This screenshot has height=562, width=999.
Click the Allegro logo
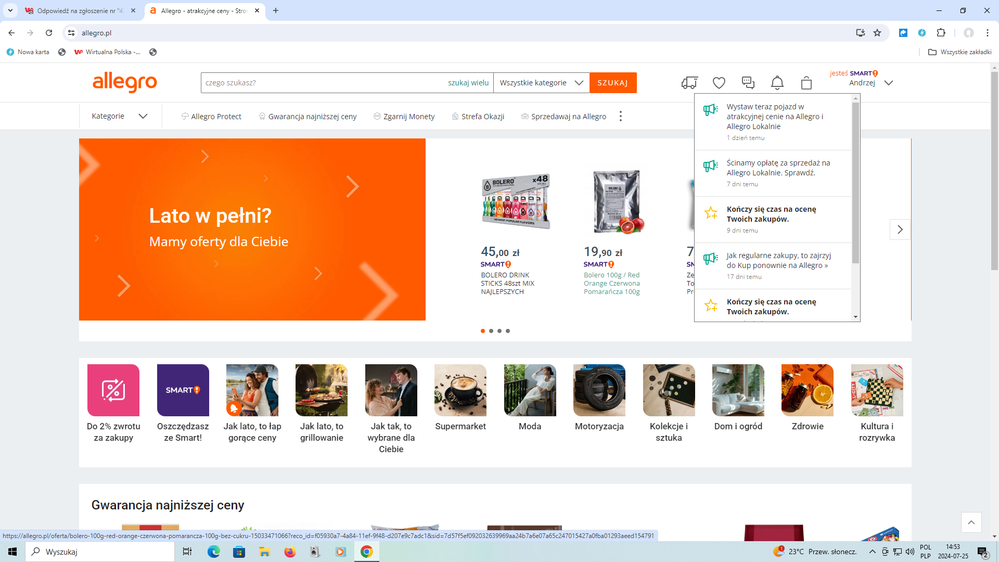click(x=124, y=82)
